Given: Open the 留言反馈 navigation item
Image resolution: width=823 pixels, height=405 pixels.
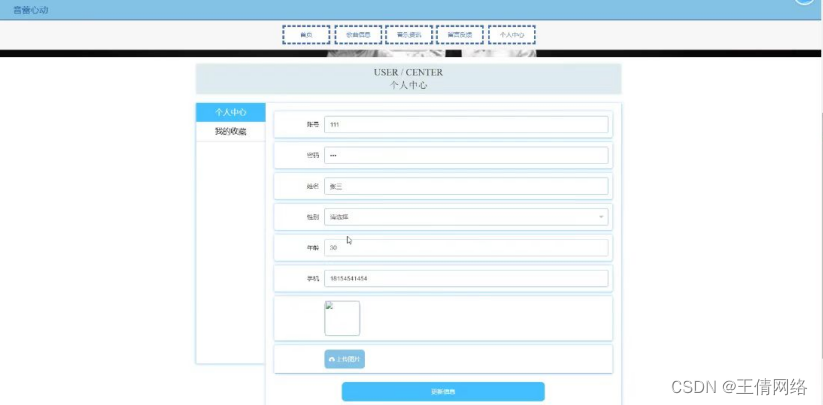Looking at the screenshot, I should point(460,35).
